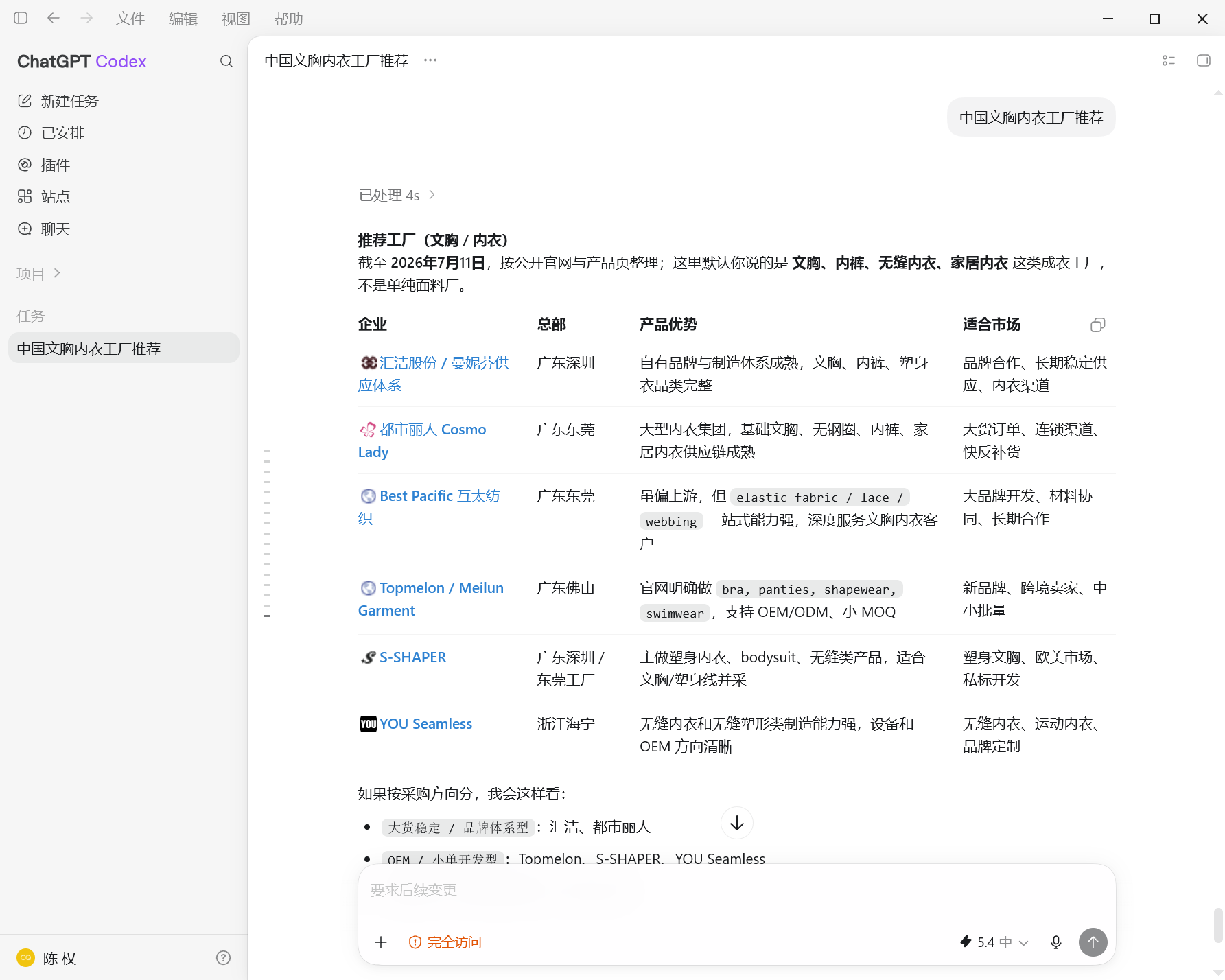
Task: Click the 中国文胸内衣工厂推荐 user message bubble
Action: coord(1031,117)
